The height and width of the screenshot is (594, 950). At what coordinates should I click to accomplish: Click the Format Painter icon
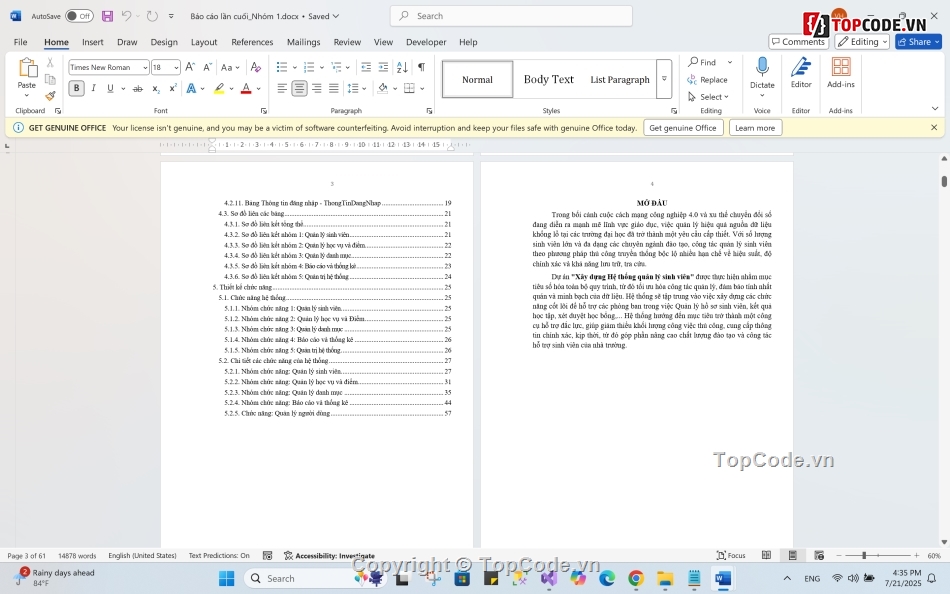[50, 96]
